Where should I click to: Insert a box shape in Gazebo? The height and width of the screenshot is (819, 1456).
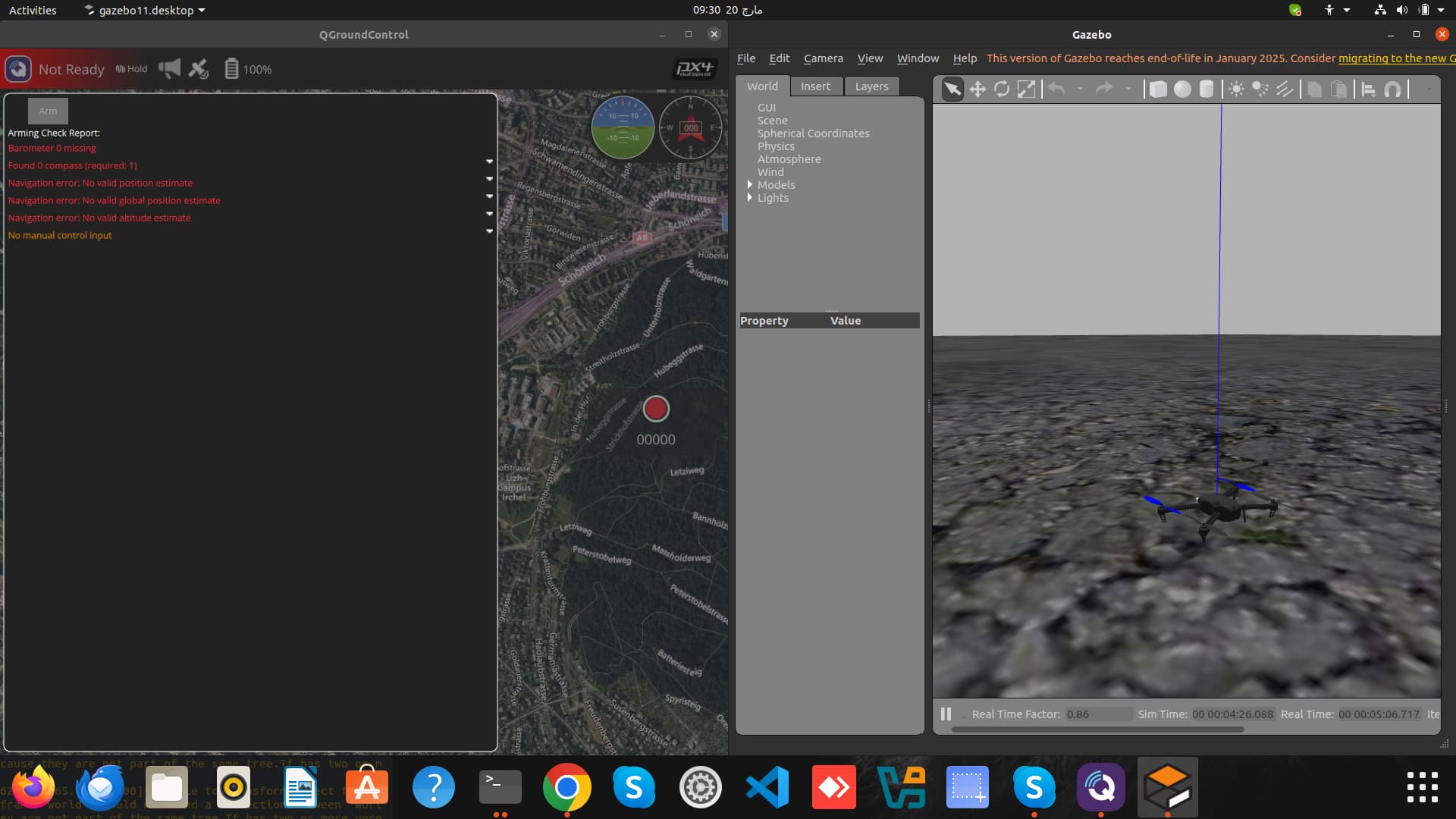click(1158, 89)
